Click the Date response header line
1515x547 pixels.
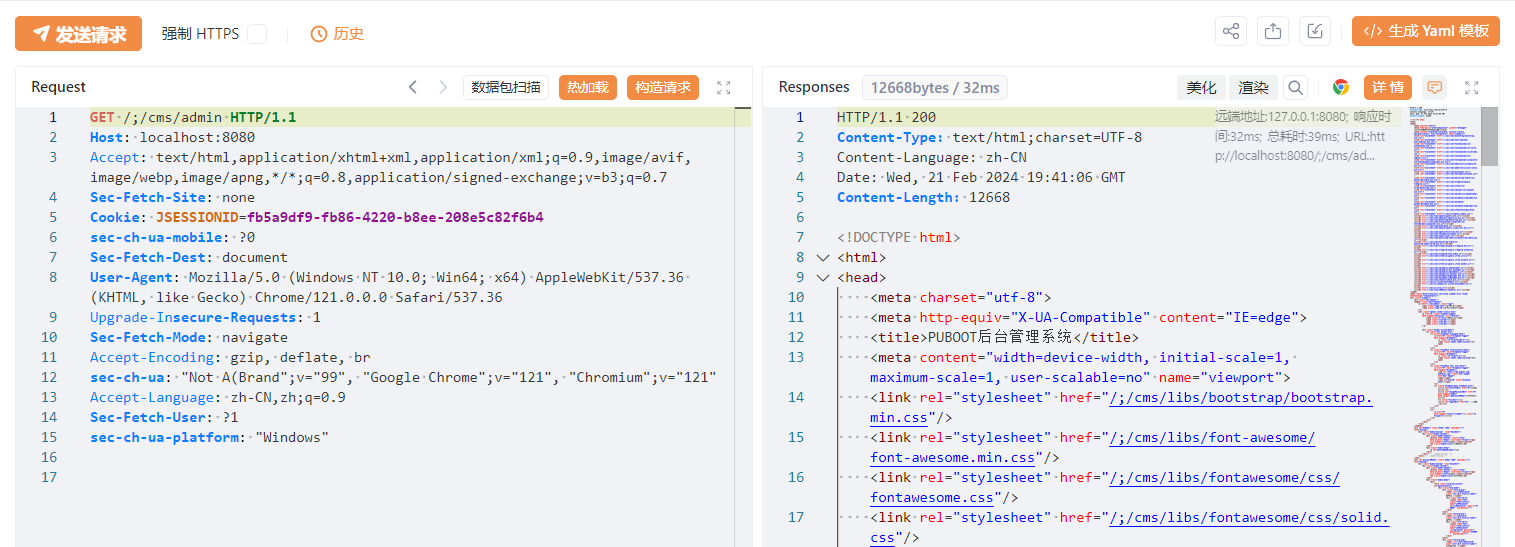[x=981, y=177]
